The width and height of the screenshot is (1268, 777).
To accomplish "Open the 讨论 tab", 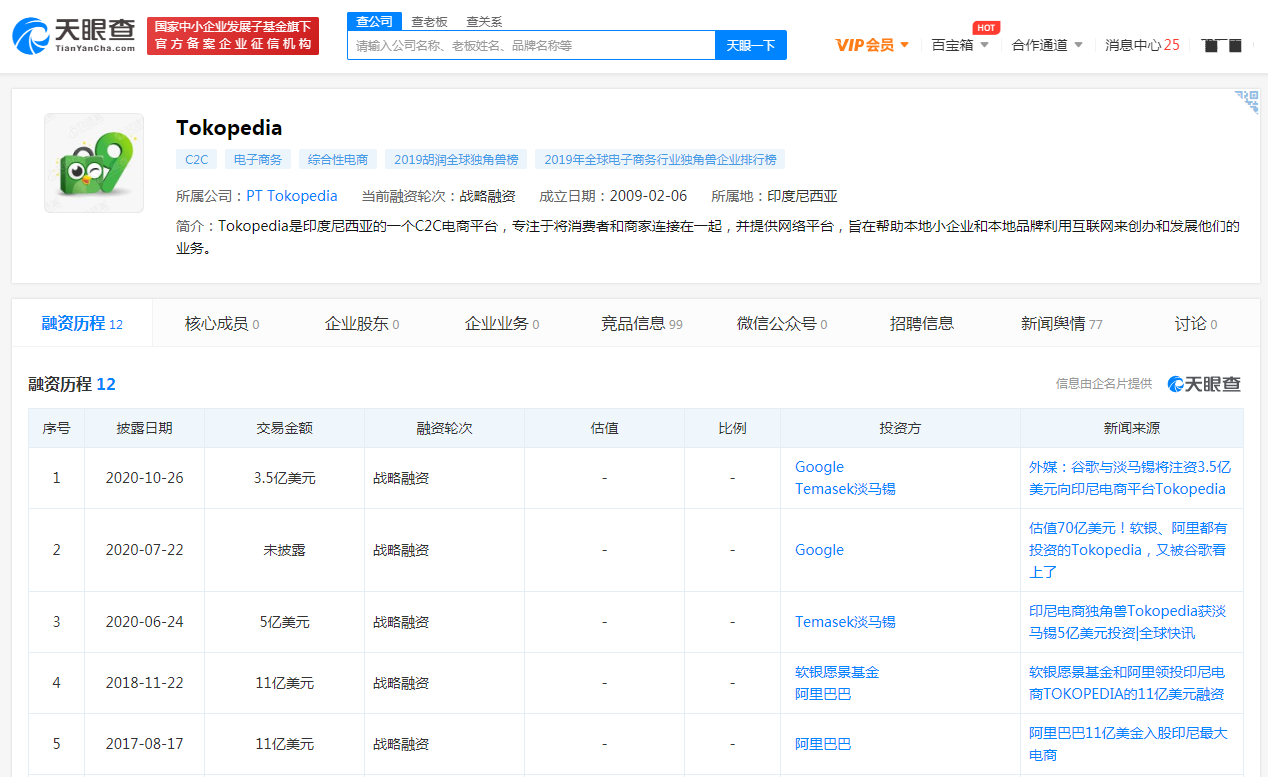I will (x=1196, y=323).
